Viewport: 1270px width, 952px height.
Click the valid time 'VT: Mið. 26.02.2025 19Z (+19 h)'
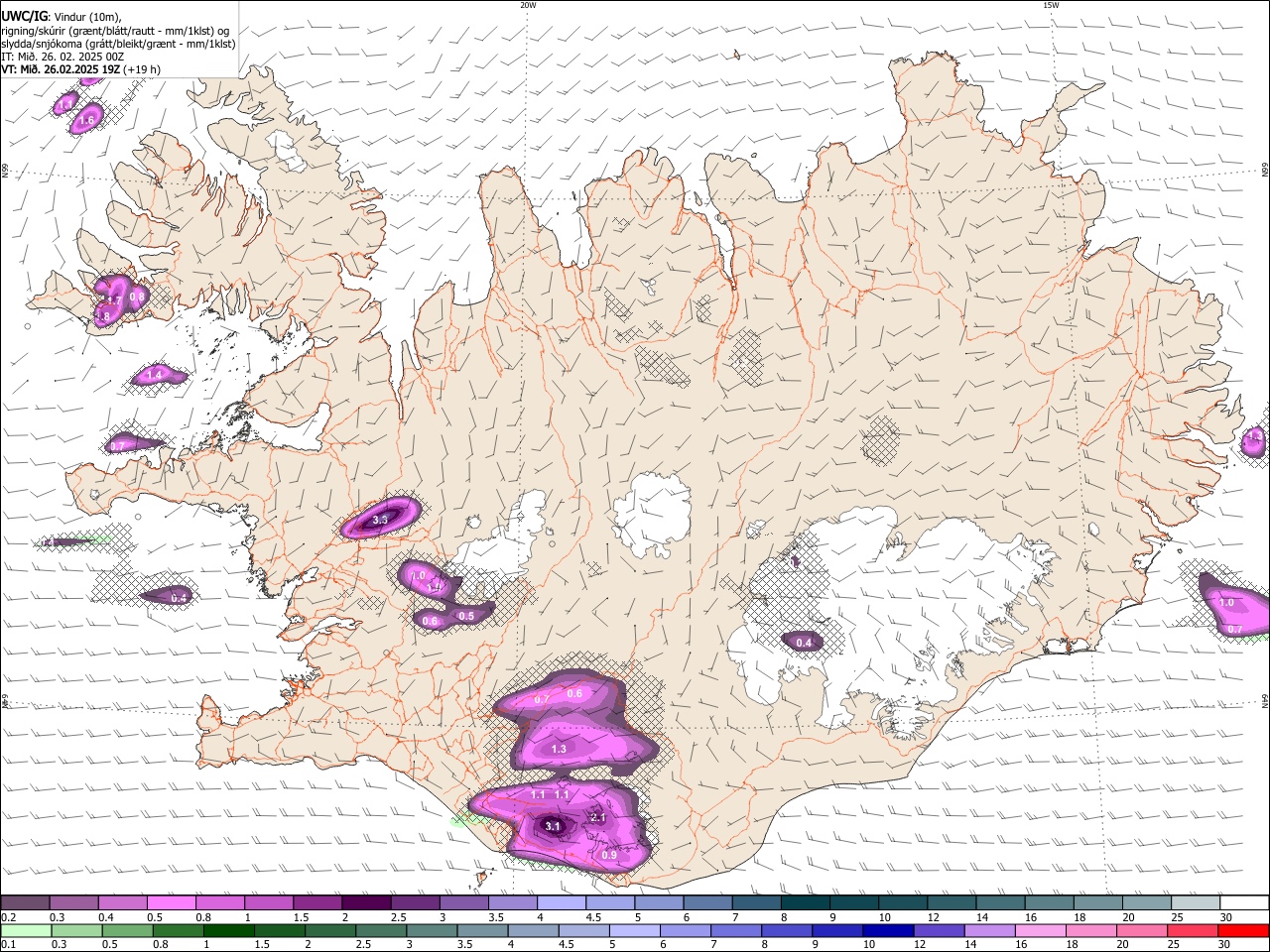80,69
